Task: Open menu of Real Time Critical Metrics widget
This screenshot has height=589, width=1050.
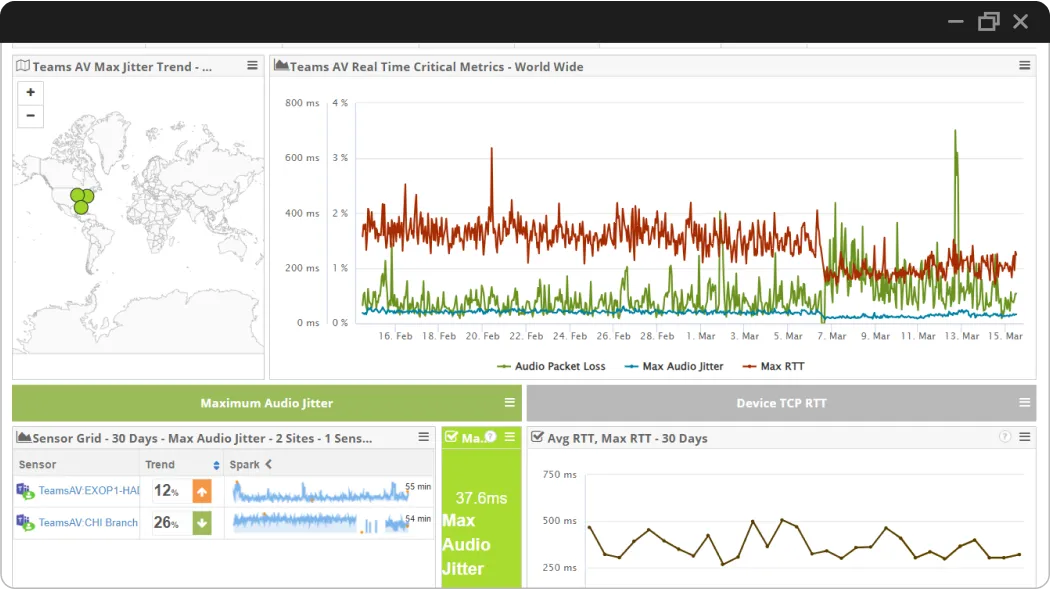Action: (x=1025, y=66)
